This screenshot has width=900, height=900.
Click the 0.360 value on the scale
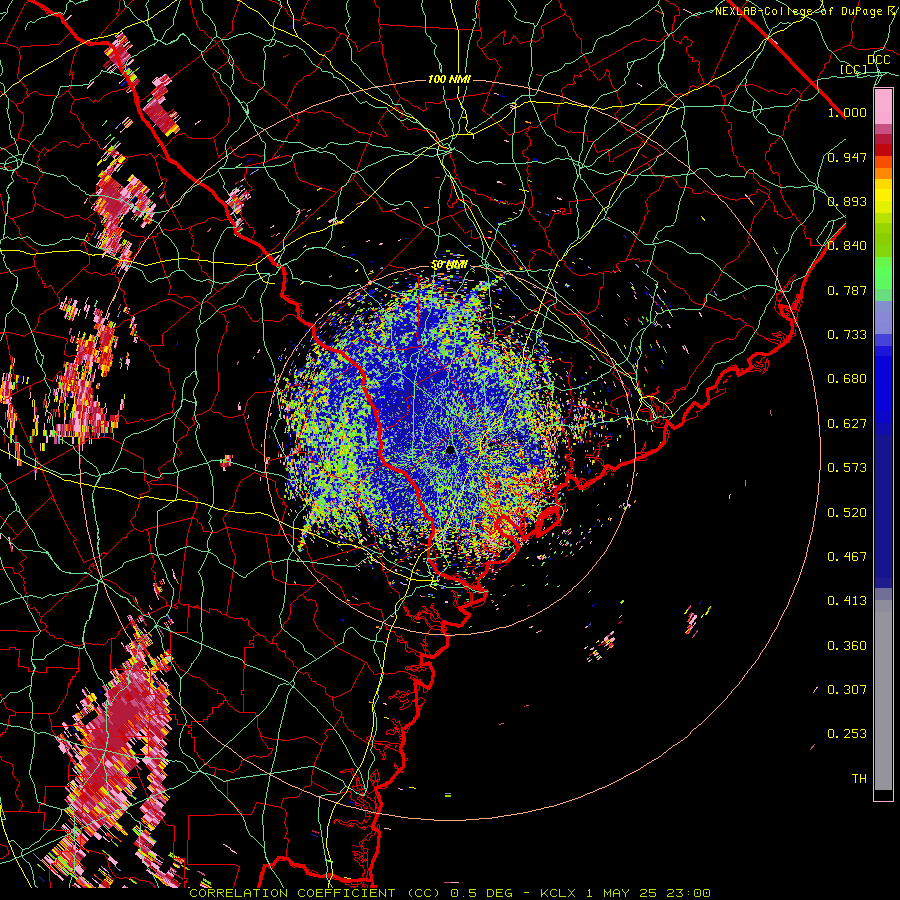click(847, 646)
